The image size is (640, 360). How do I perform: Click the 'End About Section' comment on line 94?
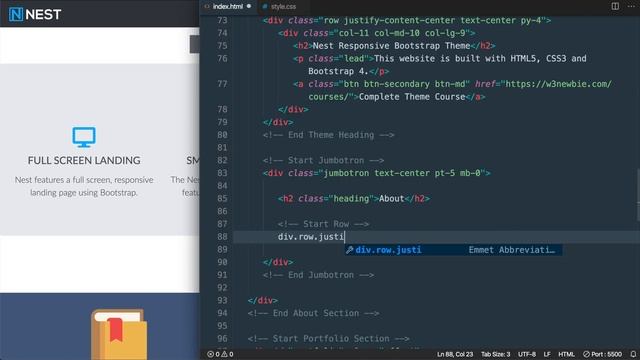(313, 313)
